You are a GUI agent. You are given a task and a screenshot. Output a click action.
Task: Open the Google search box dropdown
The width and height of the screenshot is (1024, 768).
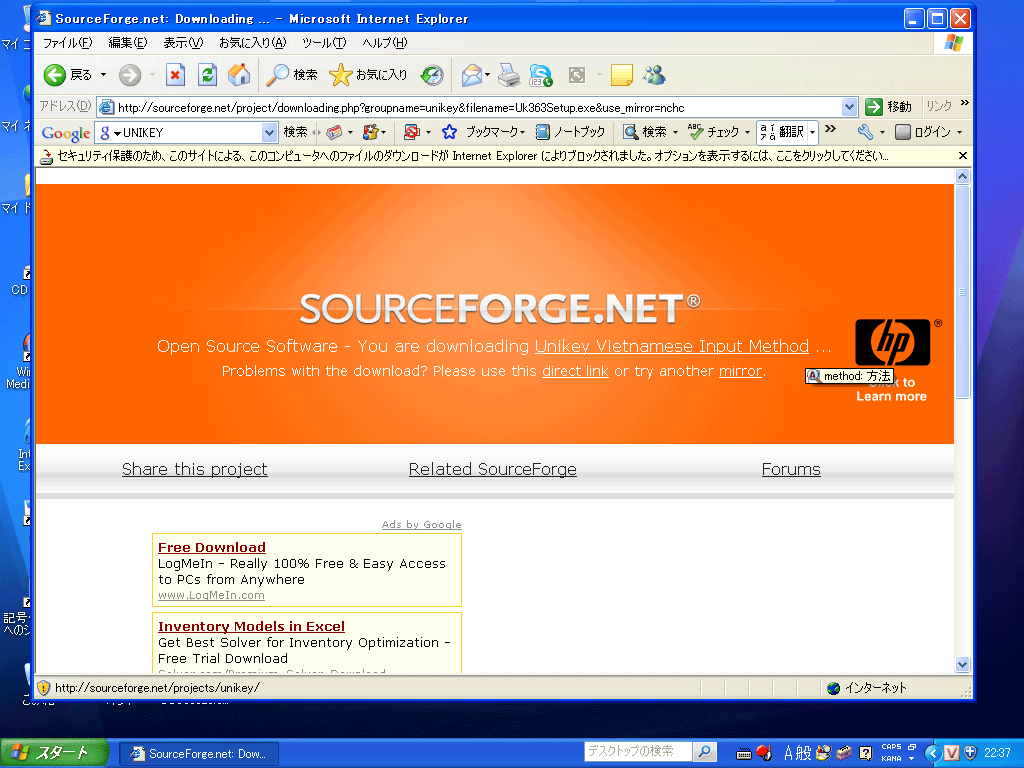tap(269, 133)
